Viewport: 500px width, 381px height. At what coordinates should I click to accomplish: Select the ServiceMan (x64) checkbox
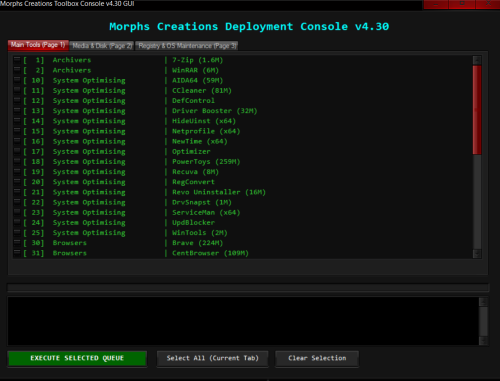[x=17, y=212]
